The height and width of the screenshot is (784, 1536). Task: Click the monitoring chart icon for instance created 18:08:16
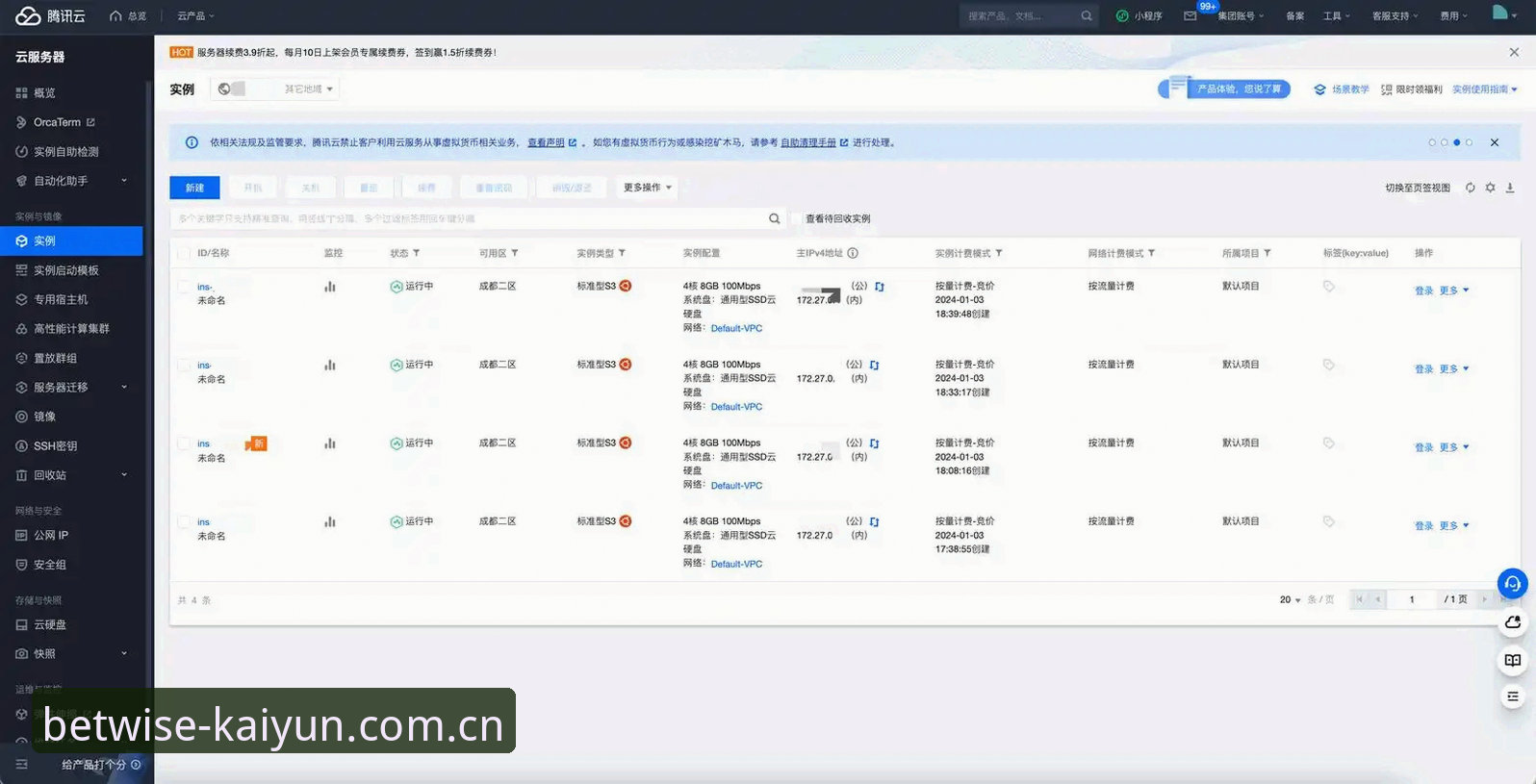(330, 443)
